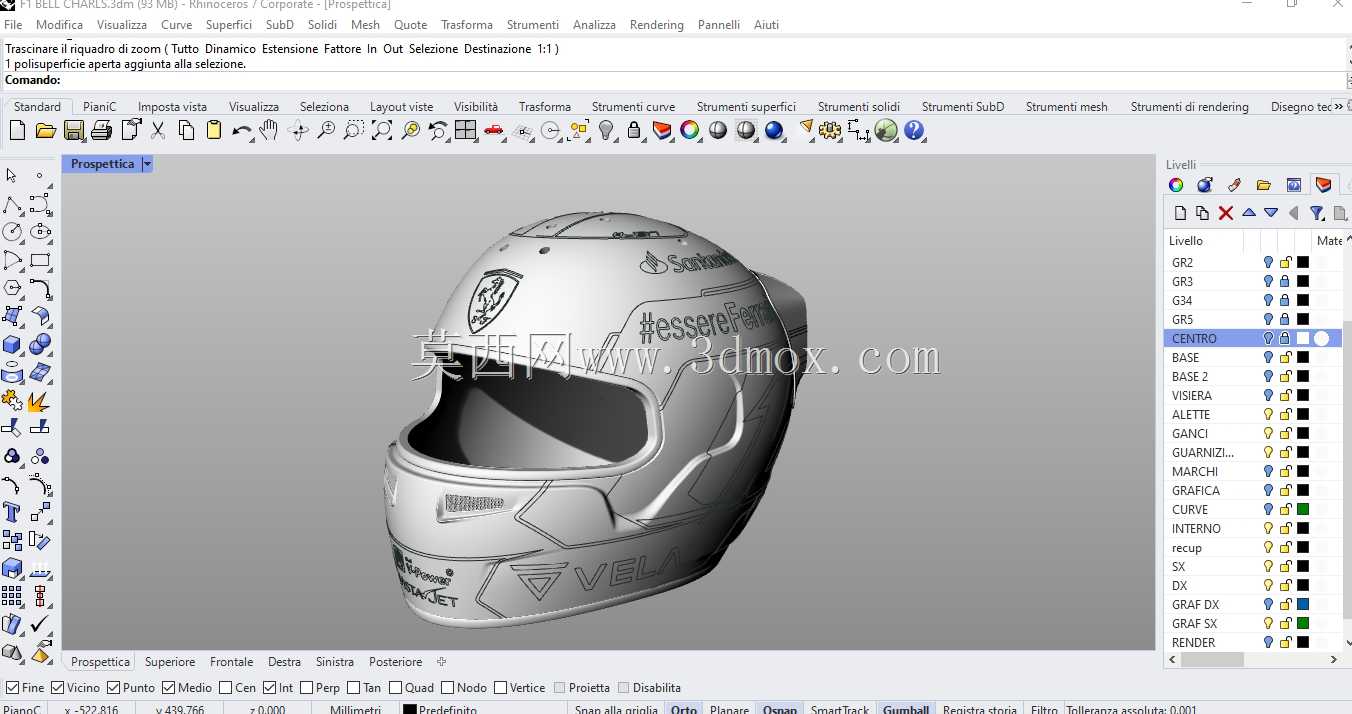Click the green color swatch of CURVE layer
This screenshot has height=714, width=1352.
click(x=1303, y=509)
